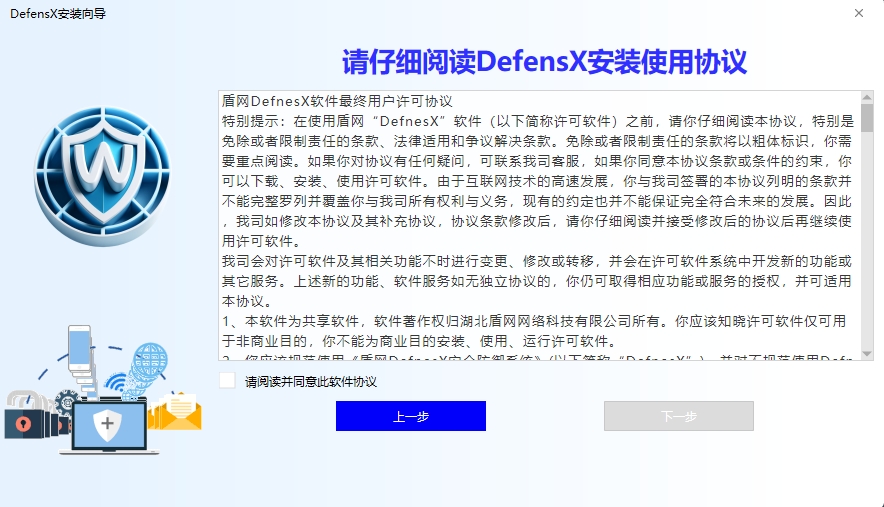Click the paragraph starting 特别提示

(x=537, y=181)
